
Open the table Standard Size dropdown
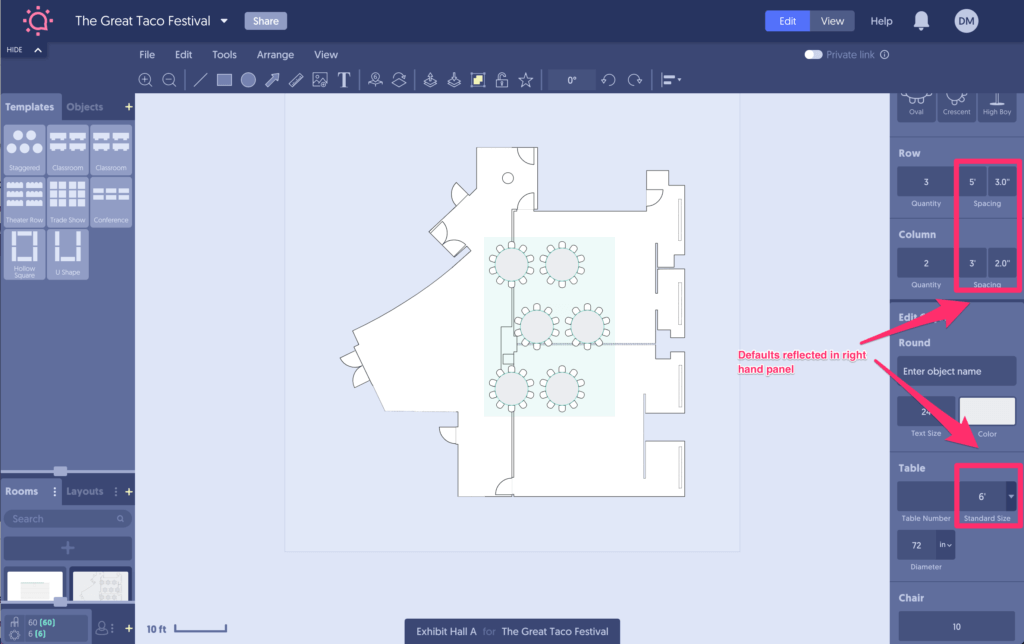tap(1012, 496)
